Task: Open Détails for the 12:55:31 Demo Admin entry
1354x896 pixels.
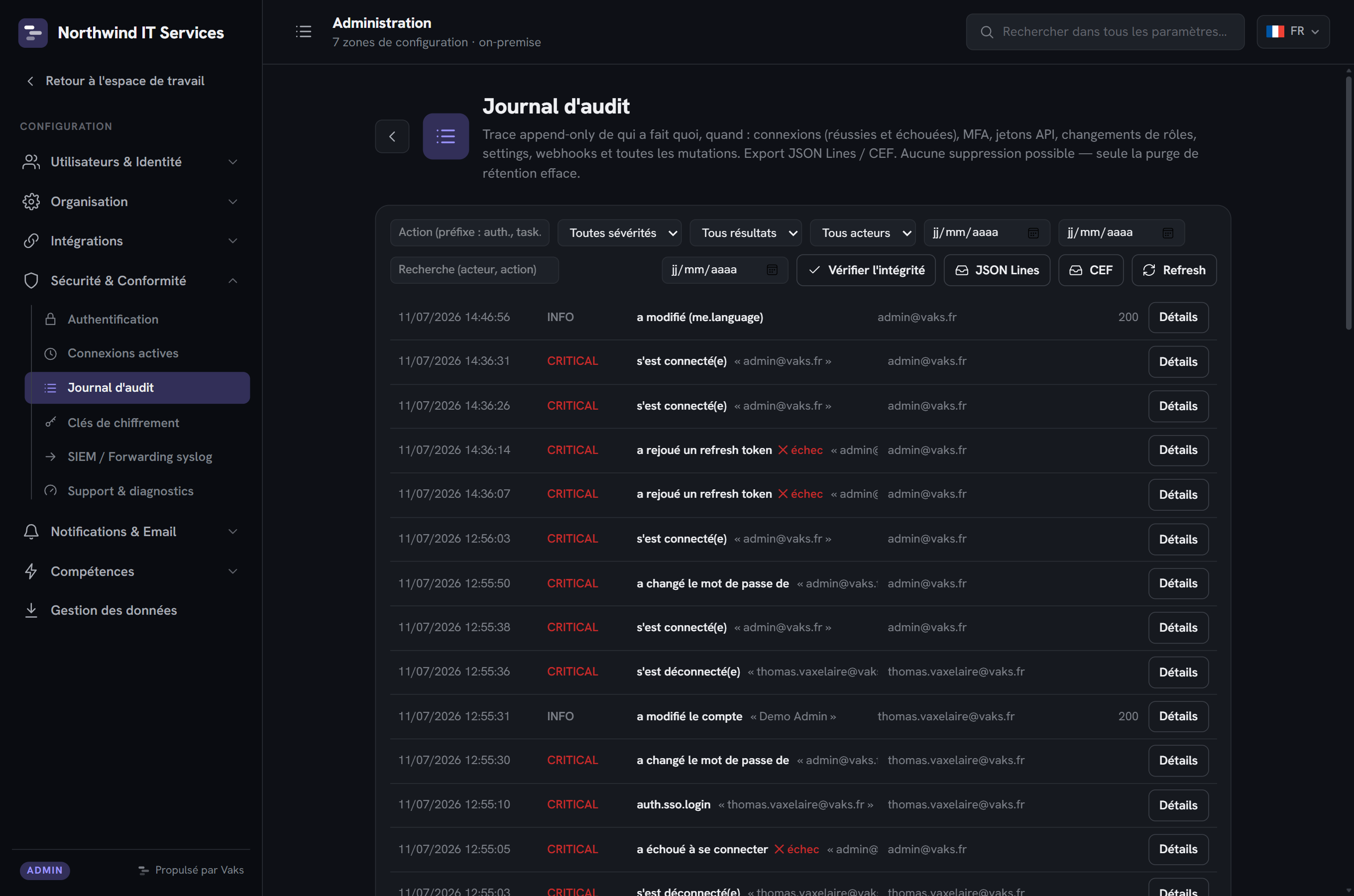Action: 1178,716
